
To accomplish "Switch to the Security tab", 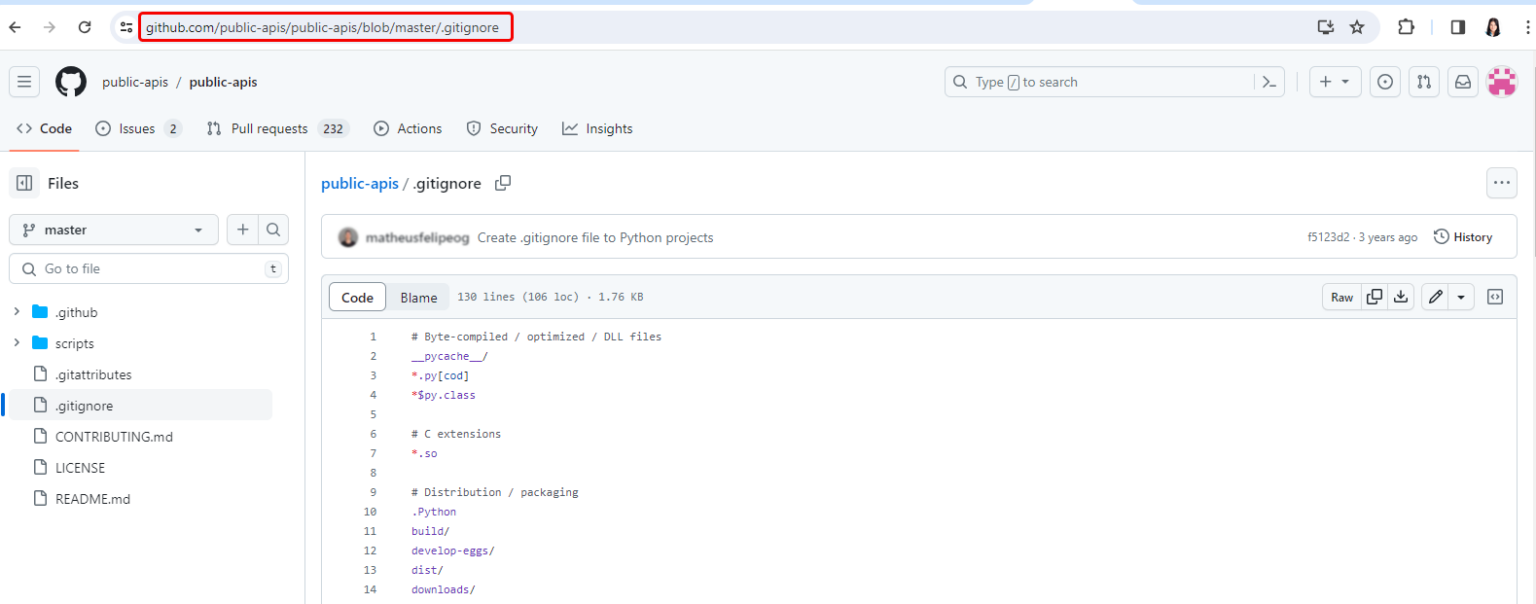I will (x=502, y=128).
